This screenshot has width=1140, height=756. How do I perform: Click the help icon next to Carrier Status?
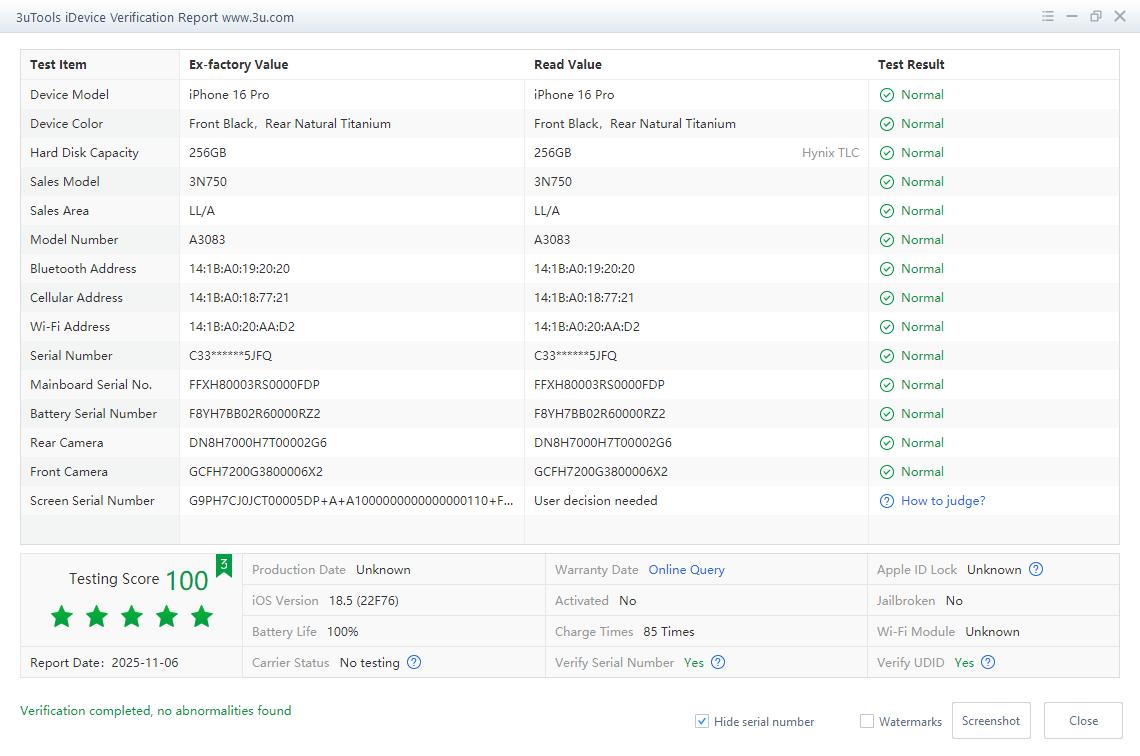(x=414, y=662)
